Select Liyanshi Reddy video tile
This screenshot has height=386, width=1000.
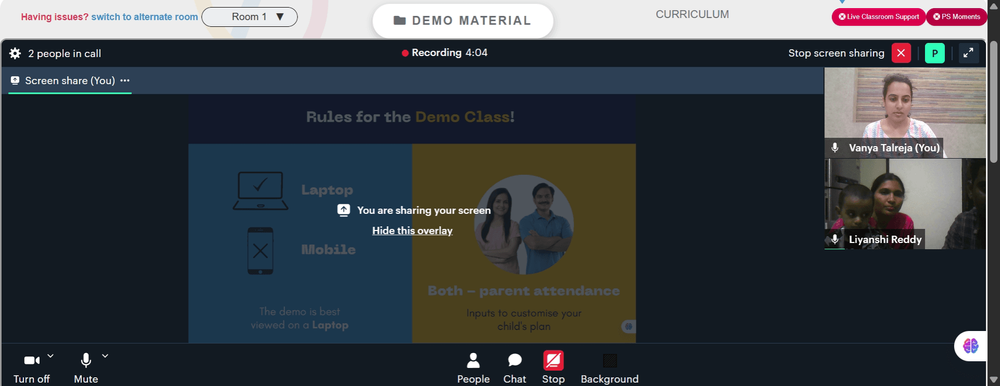(x=905, y=204)
